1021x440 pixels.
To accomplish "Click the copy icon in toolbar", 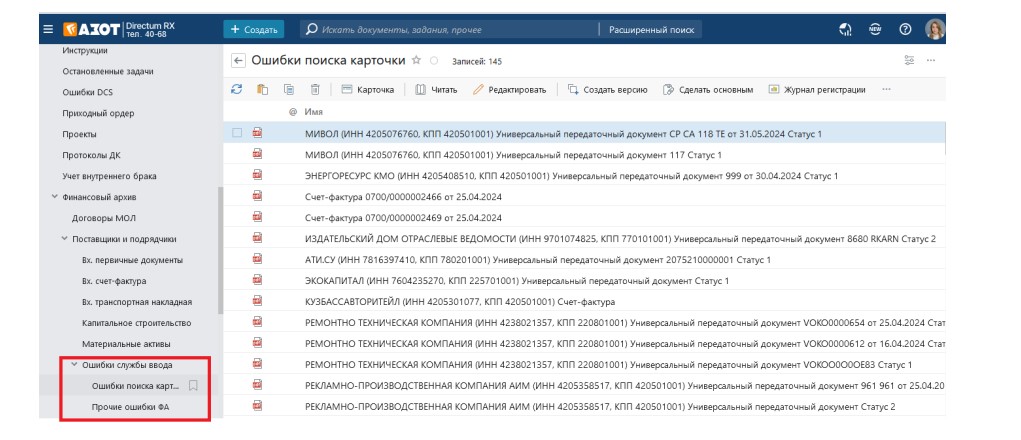I will pos(288,89).
